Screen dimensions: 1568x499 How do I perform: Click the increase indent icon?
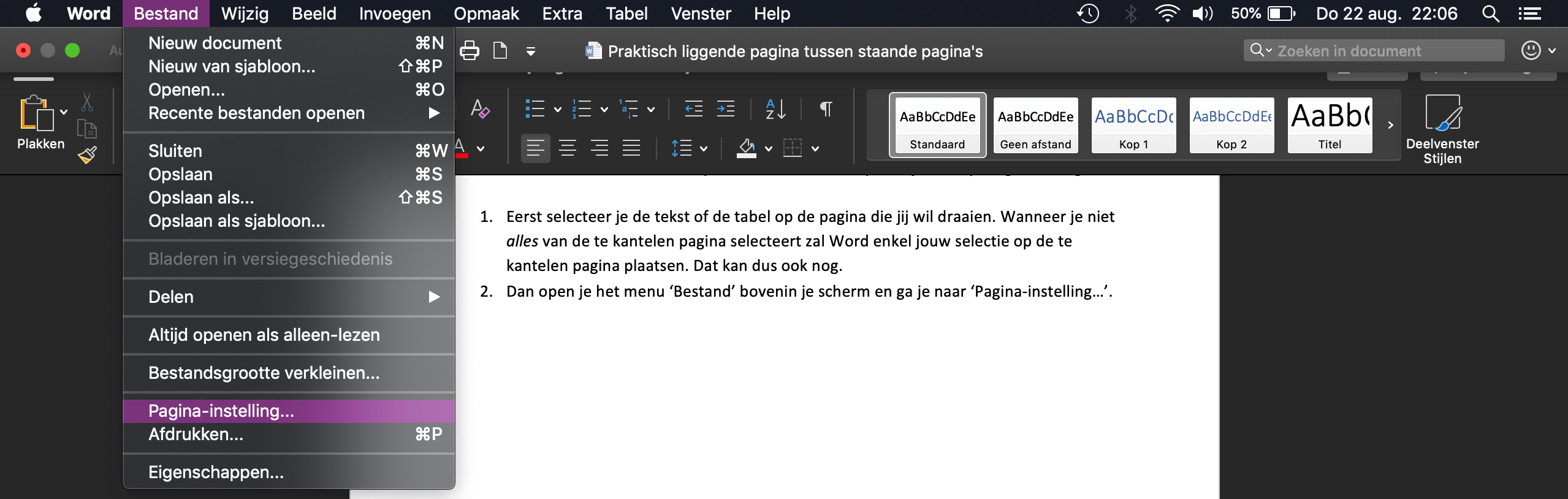[x=726, y=109]
